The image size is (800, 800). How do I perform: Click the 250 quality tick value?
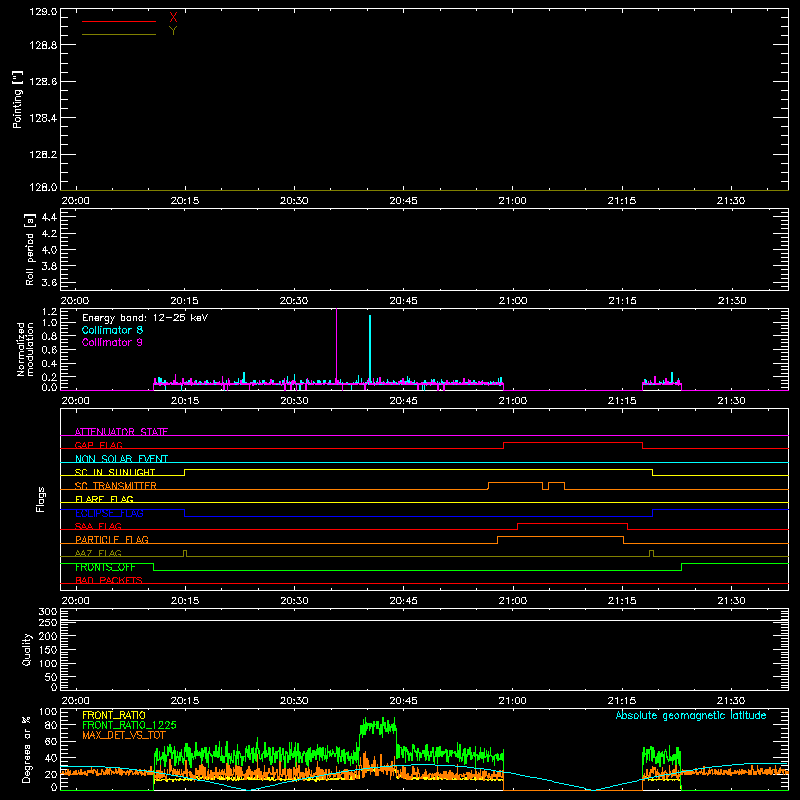coord(47,623)
